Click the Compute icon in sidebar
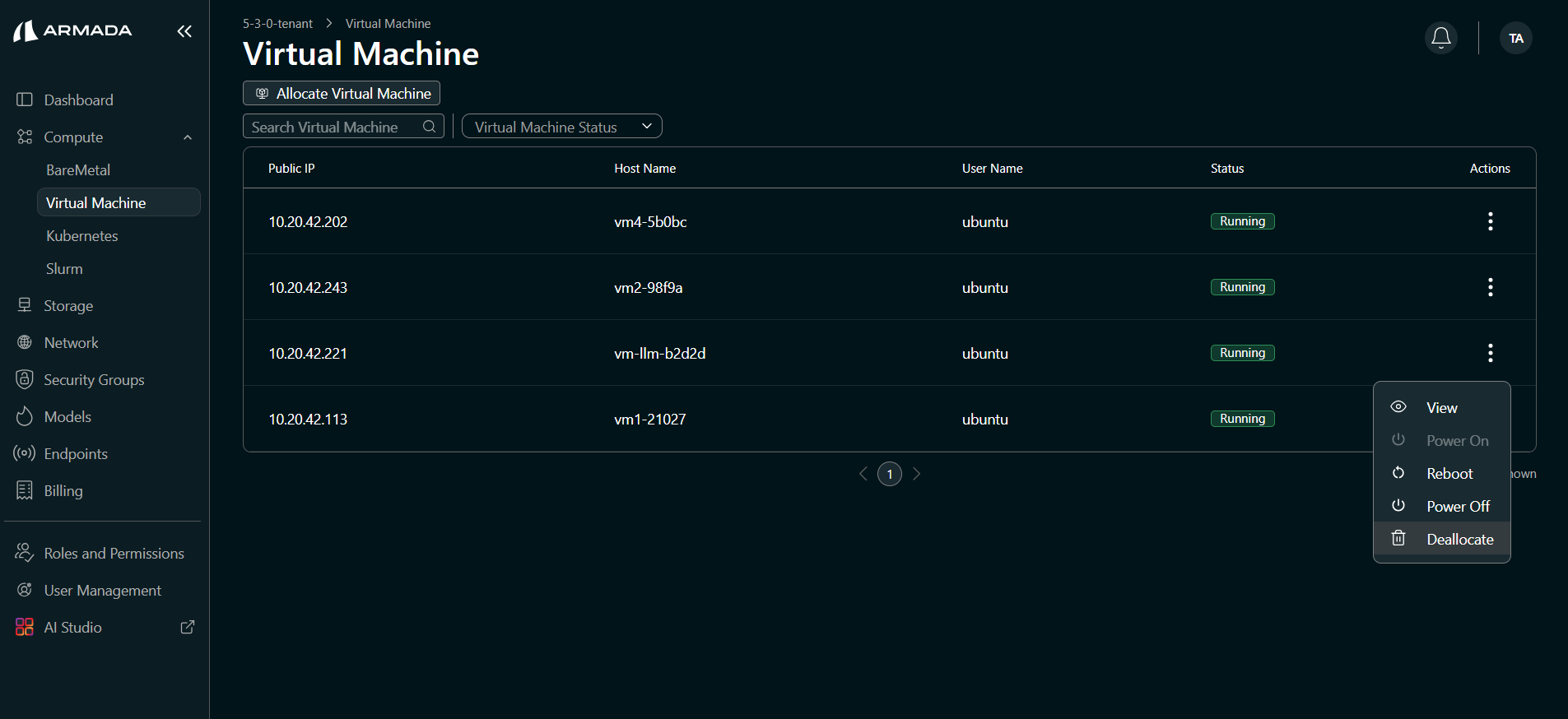The image size is (1568, 719). [25, 137]
